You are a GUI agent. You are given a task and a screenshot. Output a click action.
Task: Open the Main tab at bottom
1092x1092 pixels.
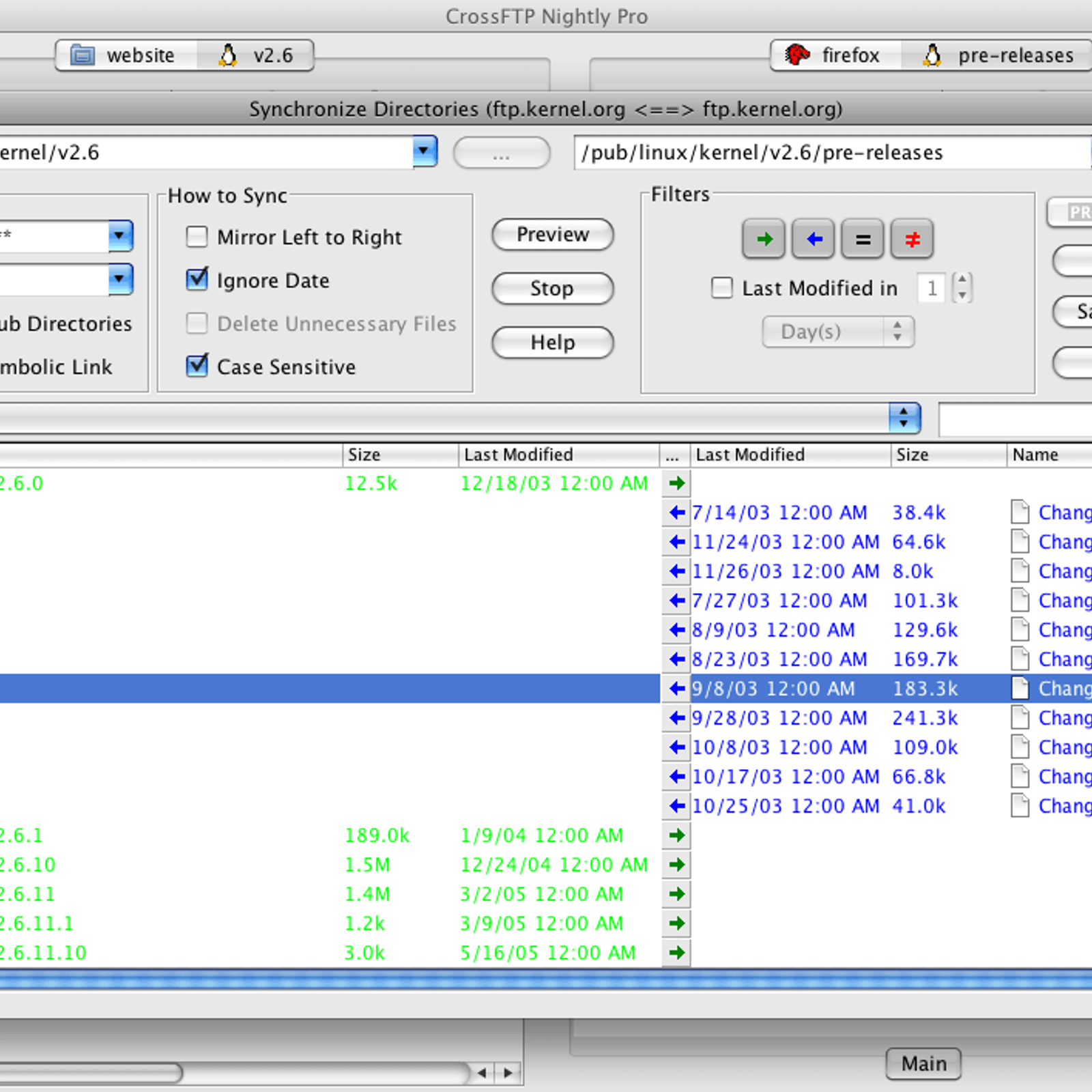point(923,1063)
